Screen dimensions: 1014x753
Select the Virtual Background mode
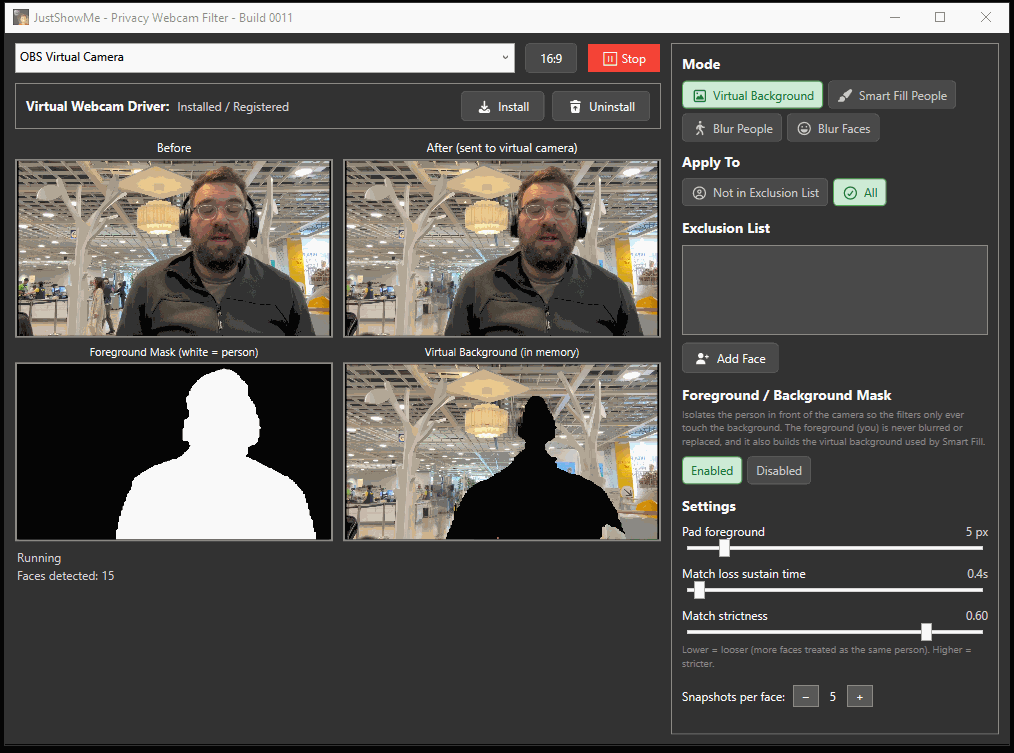pyautogui.click(x=752, y=95)
